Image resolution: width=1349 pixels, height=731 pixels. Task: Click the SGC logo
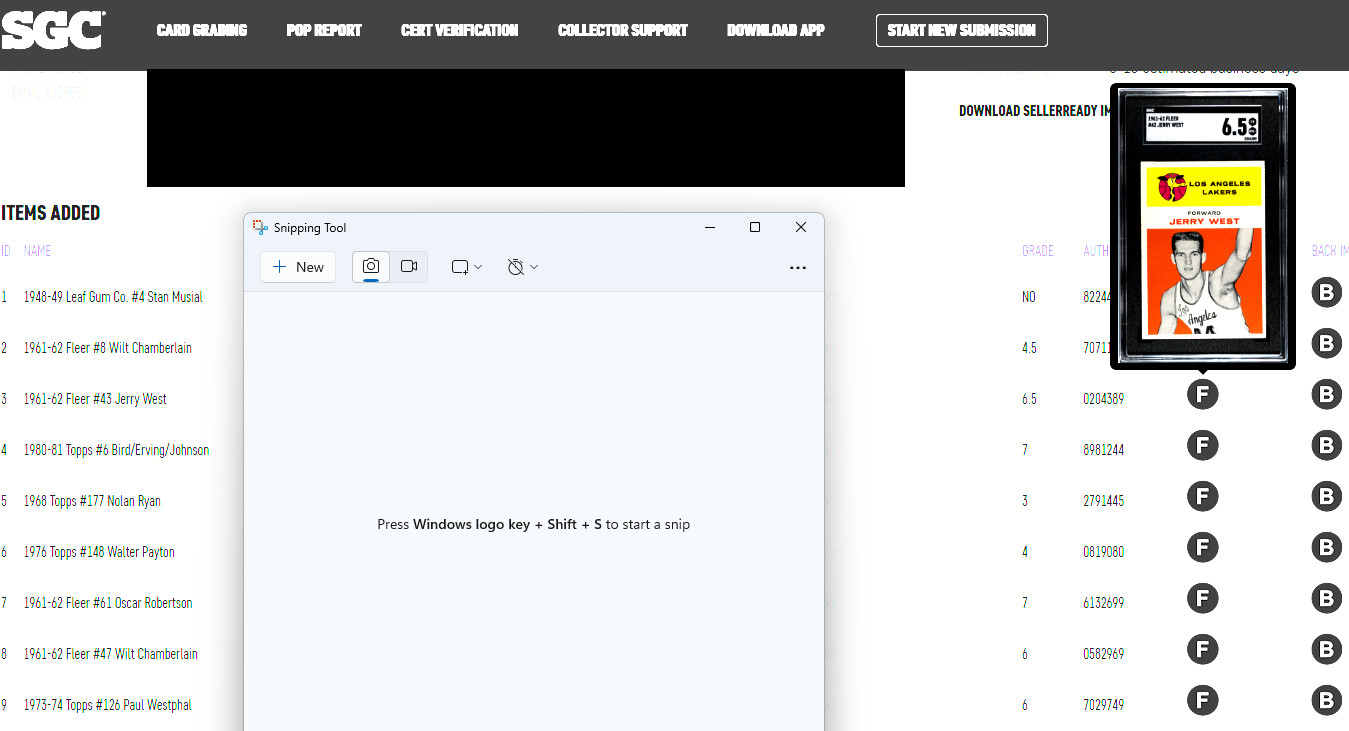53,30
